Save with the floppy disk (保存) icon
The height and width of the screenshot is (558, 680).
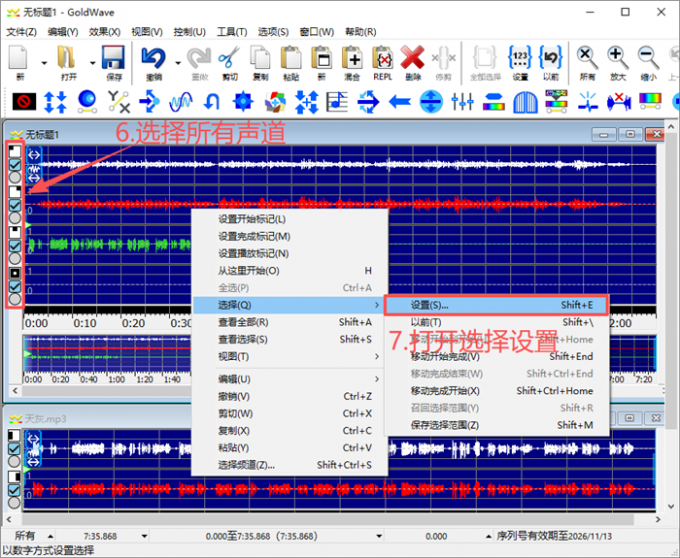113,58
